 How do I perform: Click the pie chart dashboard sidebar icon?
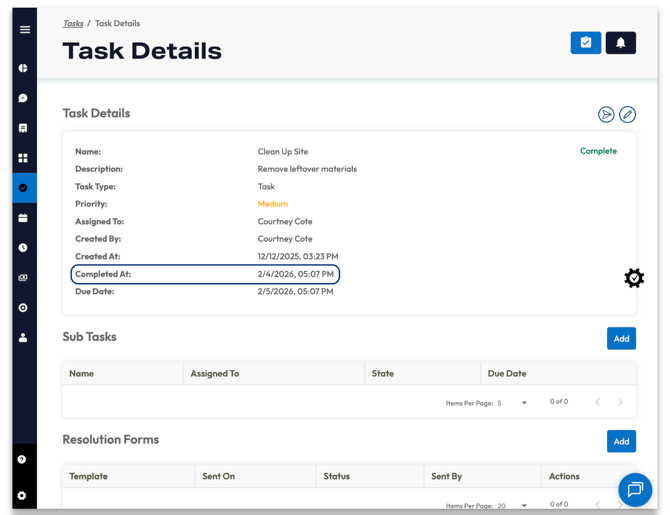[23, 68]
